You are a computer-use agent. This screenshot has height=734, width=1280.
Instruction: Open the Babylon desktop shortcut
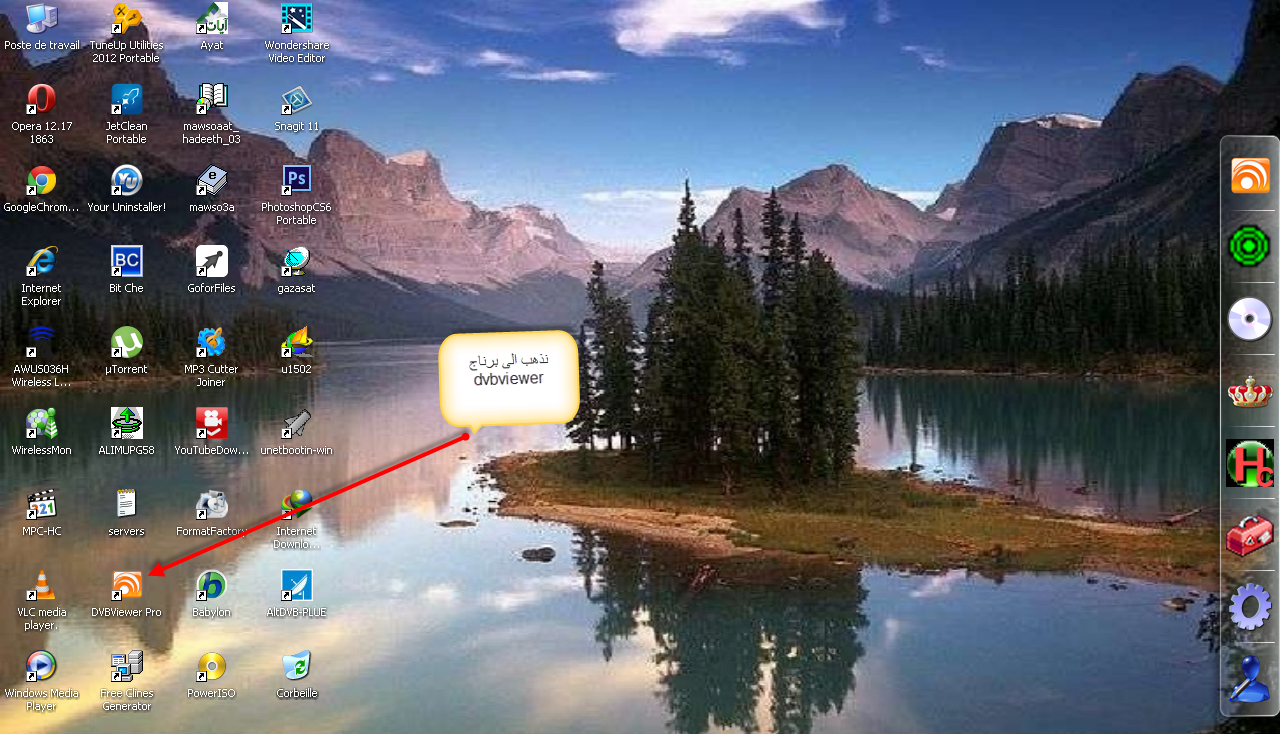[211, 585]
